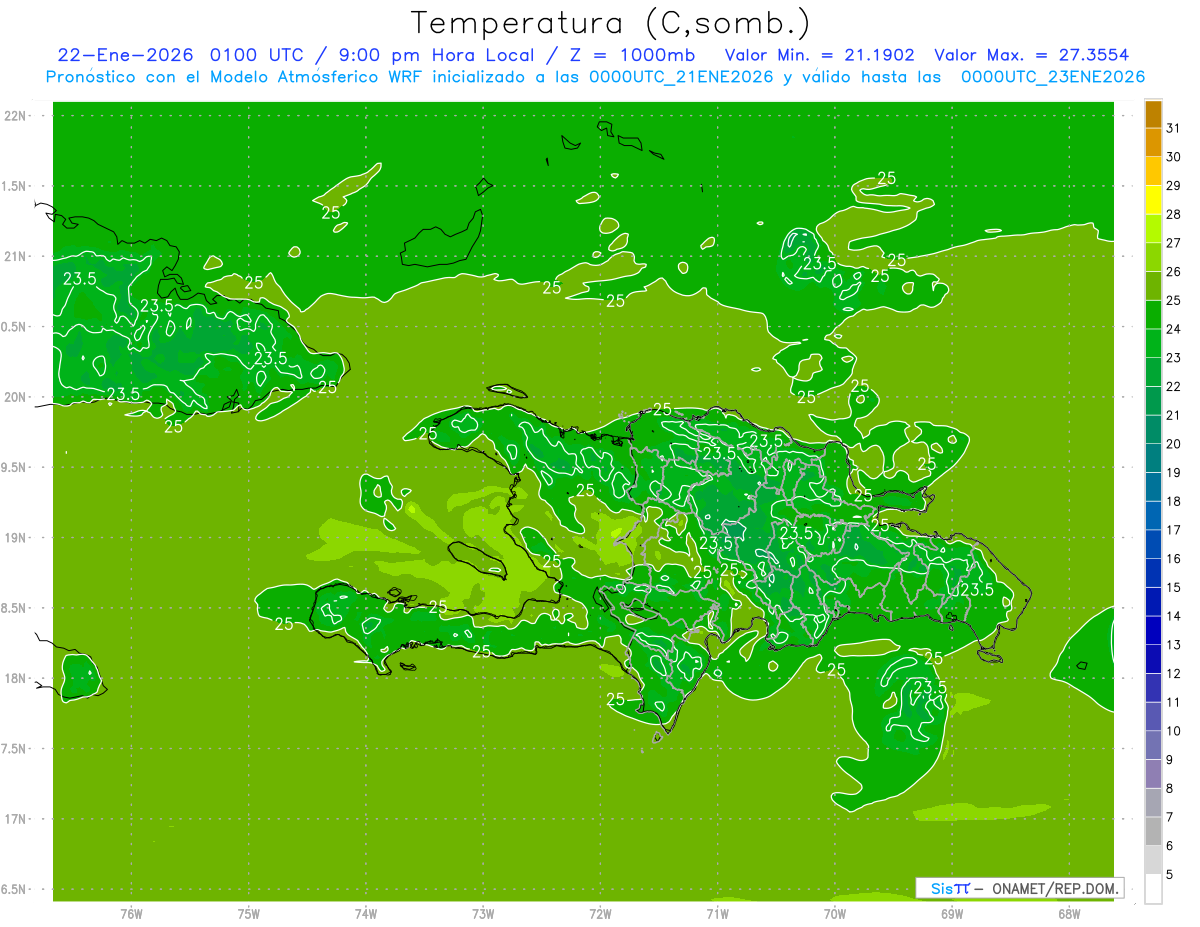Screen dimensions: 1200x927
Task: Click the '70W' longitude axis label
Action: [834, 915]
